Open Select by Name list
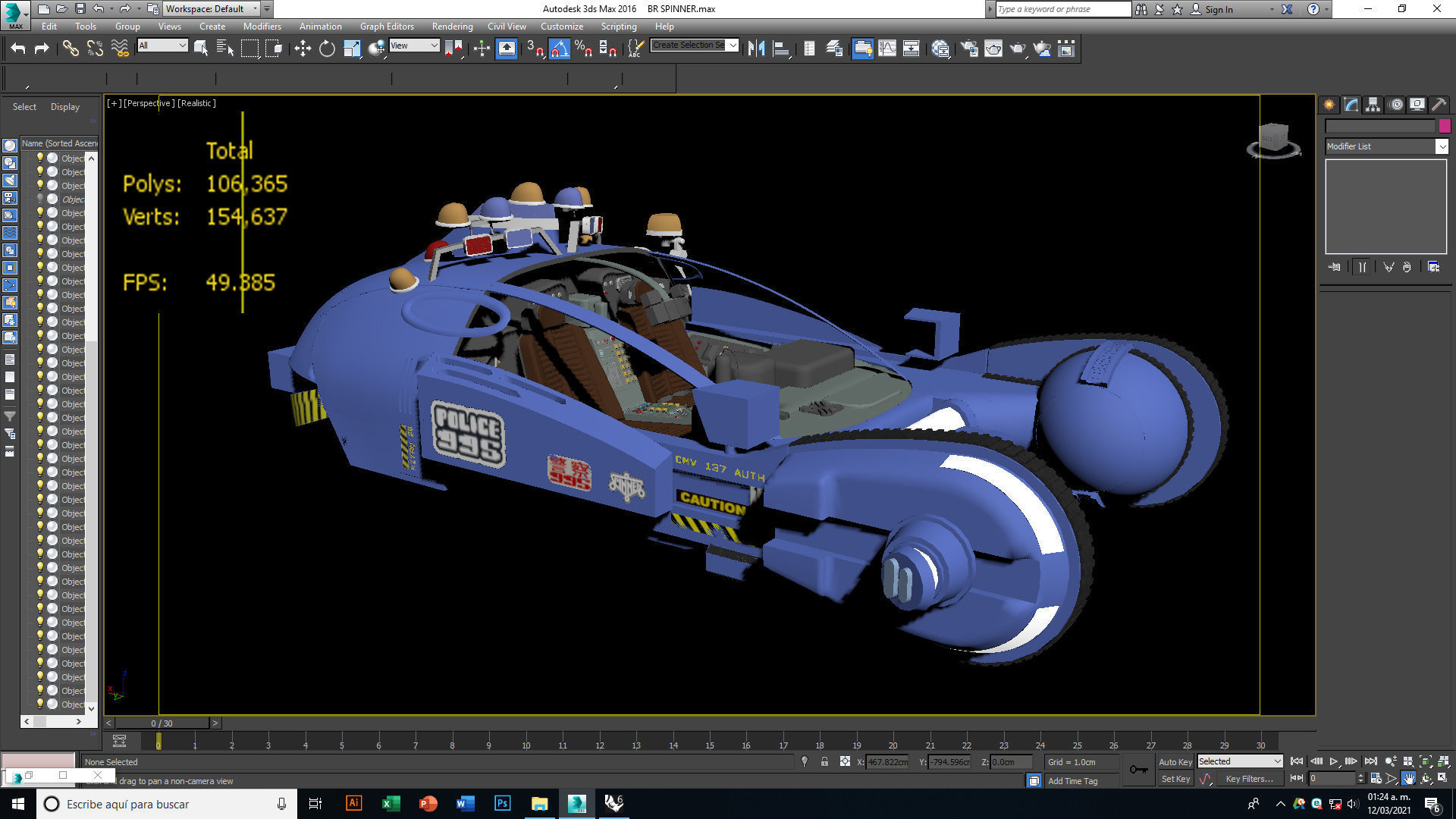This screenshot has width=1456, height=819. click(x=225, y=49)
